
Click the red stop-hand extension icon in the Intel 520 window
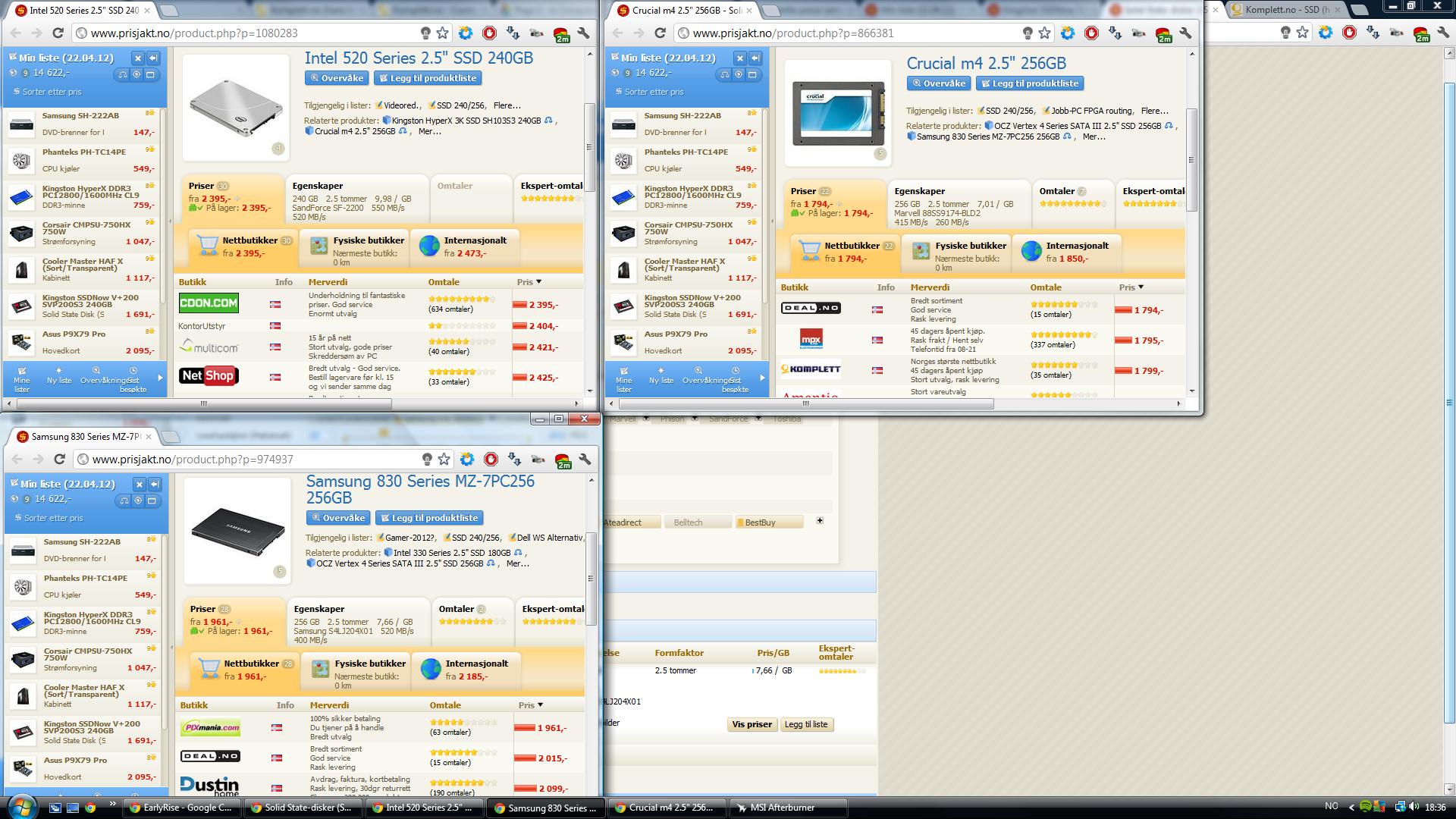point(489,33)
